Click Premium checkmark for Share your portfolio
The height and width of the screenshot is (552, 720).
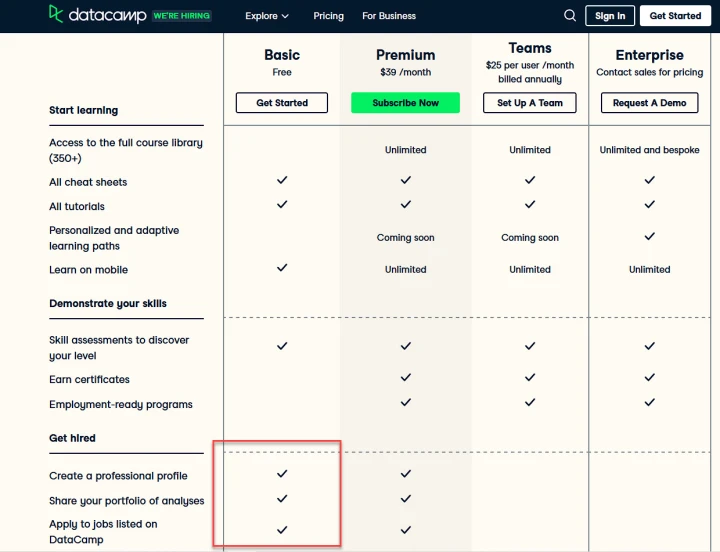pos(405,498)
